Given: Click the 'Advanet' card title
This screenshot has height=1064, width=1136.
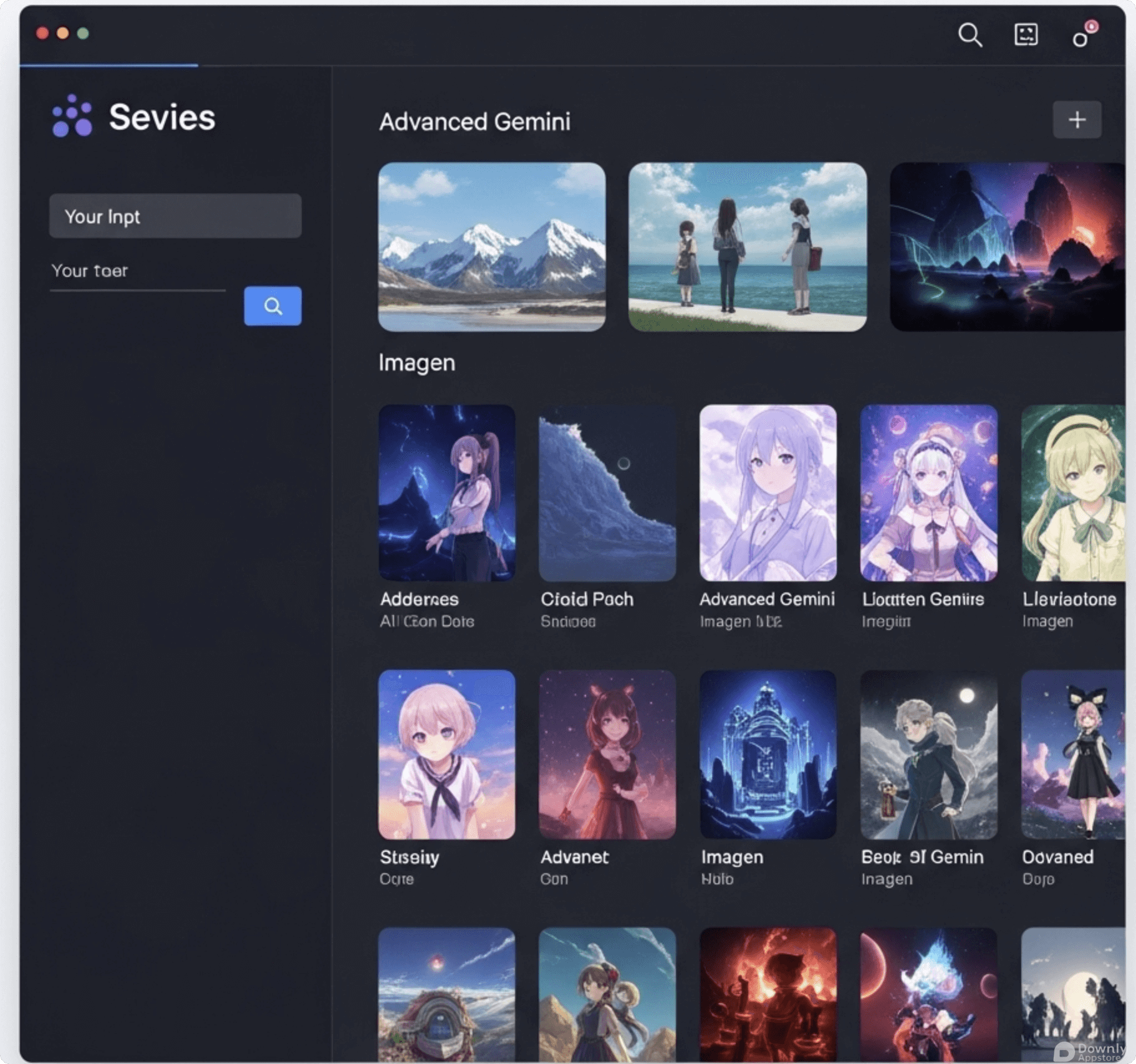Looking at the screenshot, I should [574, 857].
